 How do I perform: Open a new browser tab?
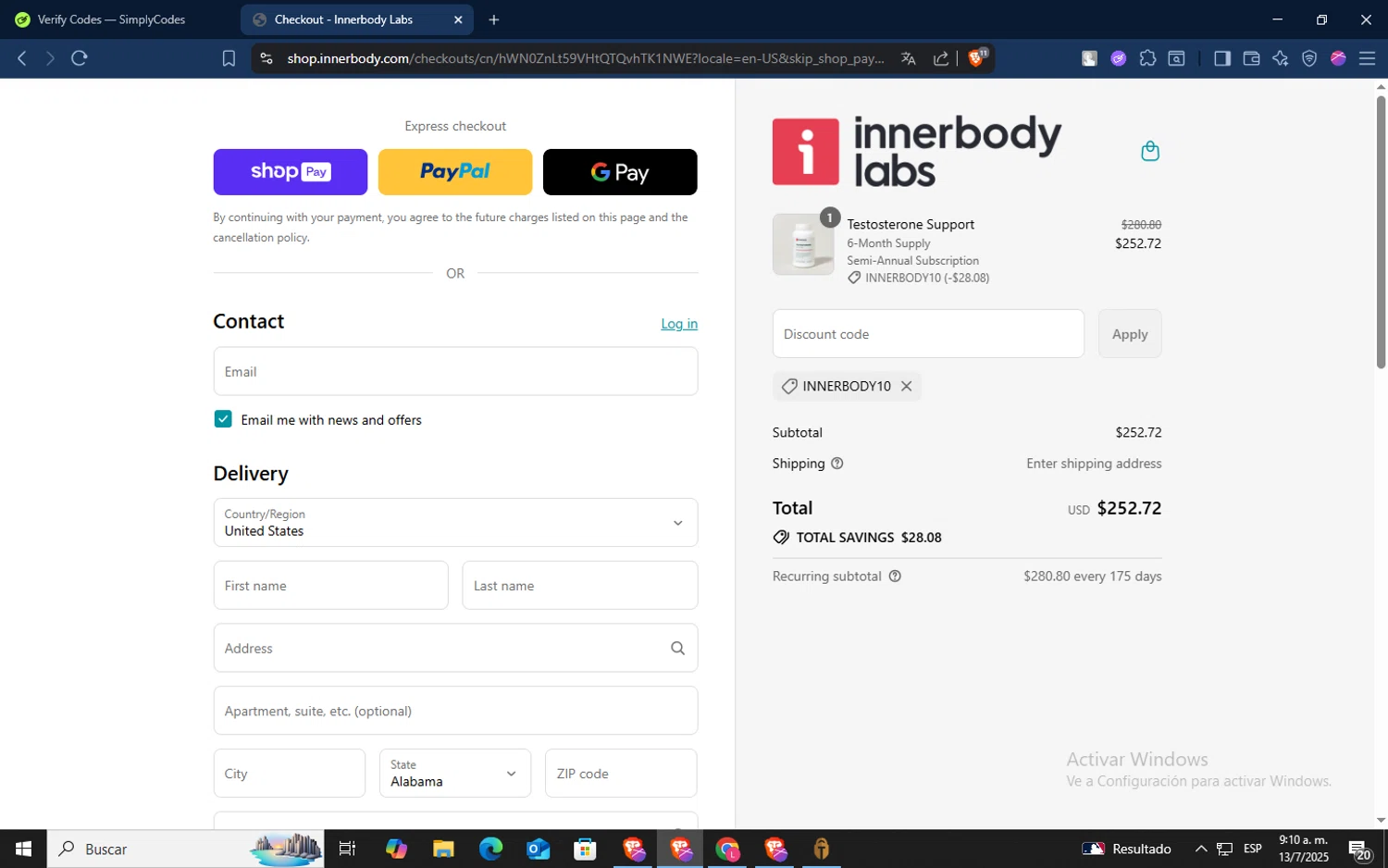[494, 19]
